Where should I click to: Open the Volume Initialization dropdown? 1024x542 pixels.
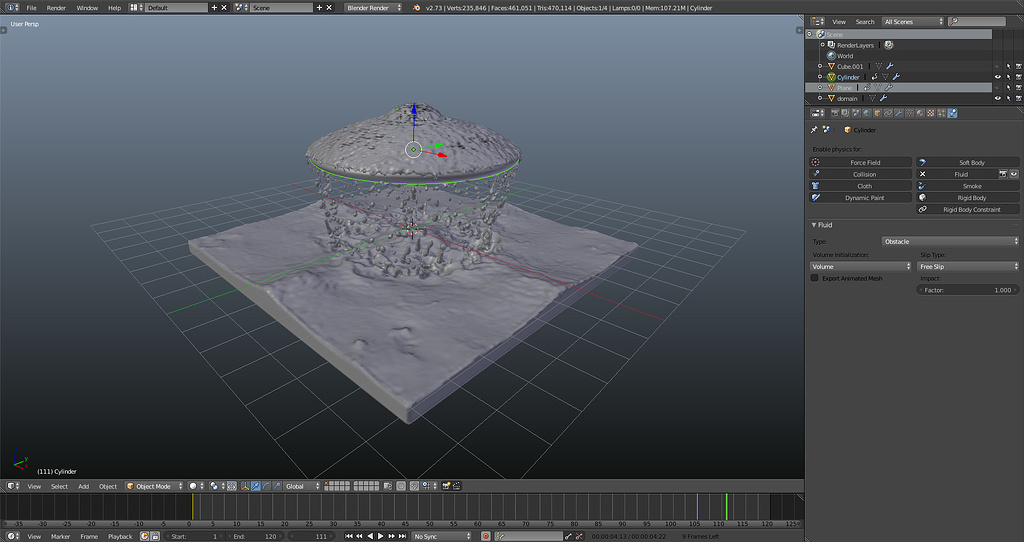861,266
